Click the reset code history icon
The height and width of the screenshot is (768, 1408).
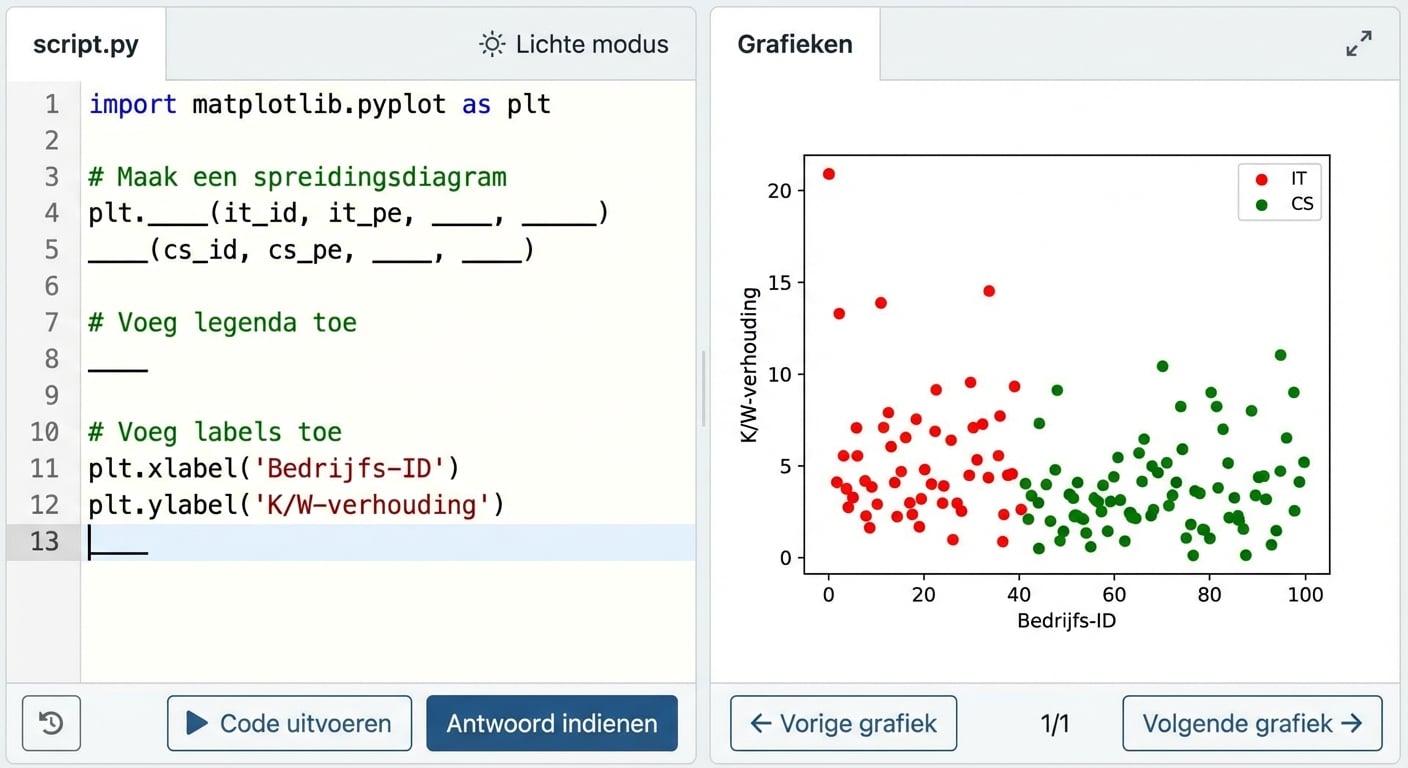point(51,723)
